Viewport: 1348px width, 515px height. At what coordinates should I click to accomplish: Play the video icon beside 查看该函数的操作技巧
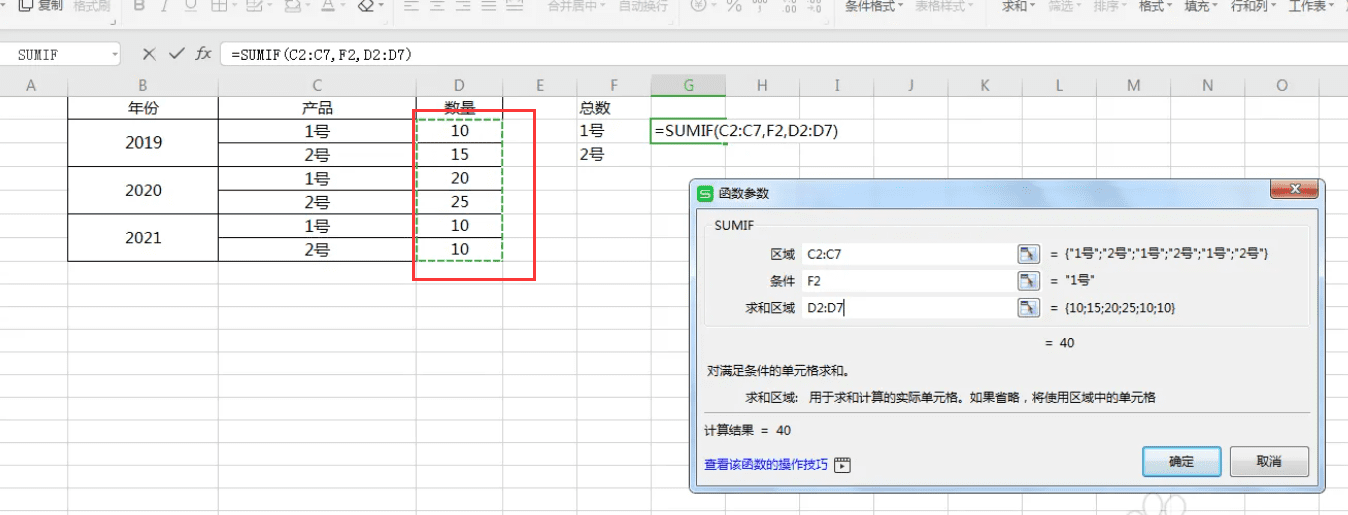pos(842,465)
